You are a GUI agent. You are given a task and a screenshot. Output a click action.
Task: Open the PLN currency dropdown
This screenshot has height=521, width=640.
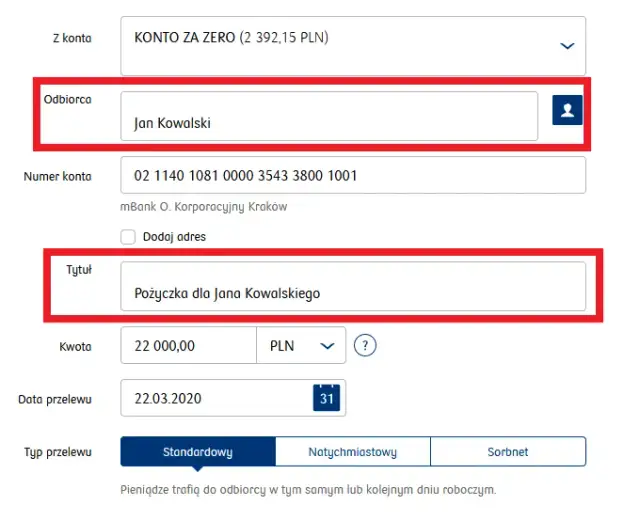pos(301,346)
